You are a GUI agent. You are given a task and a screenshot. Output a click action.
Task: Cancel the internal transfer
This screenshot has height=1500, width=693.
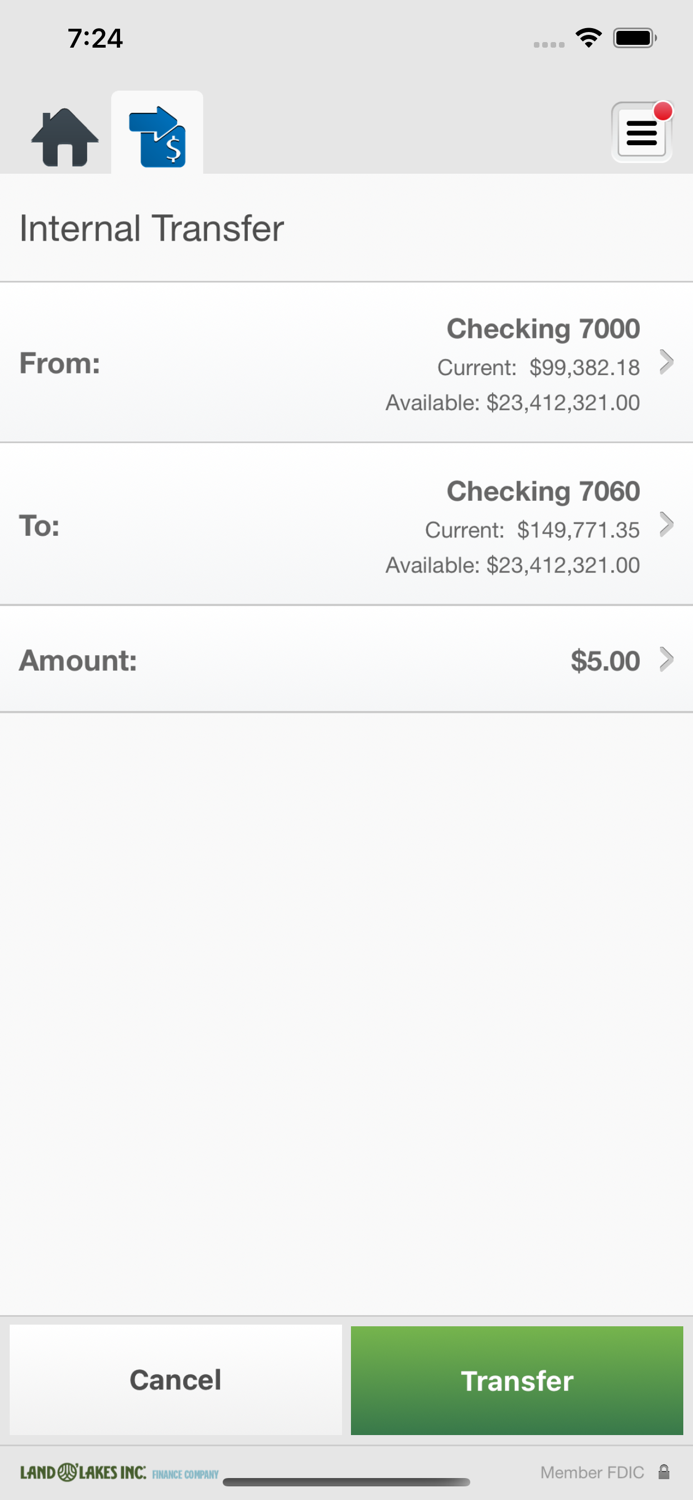pyautogui.click(x=175, y=1380)
